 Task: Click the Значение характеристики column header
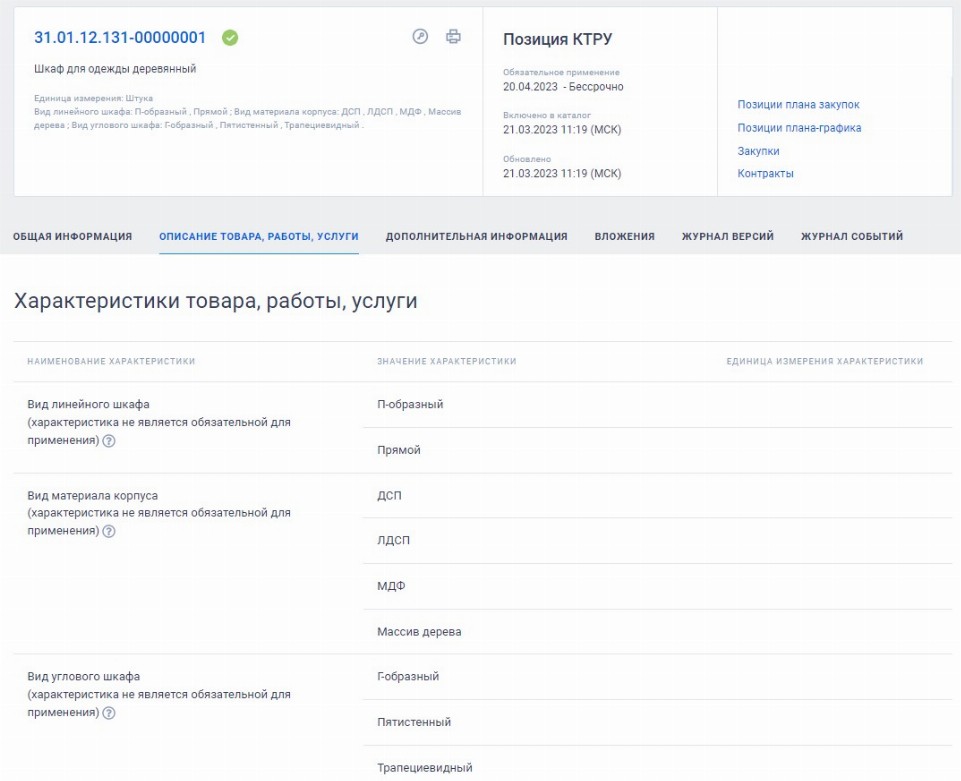[x=446, y=361]
